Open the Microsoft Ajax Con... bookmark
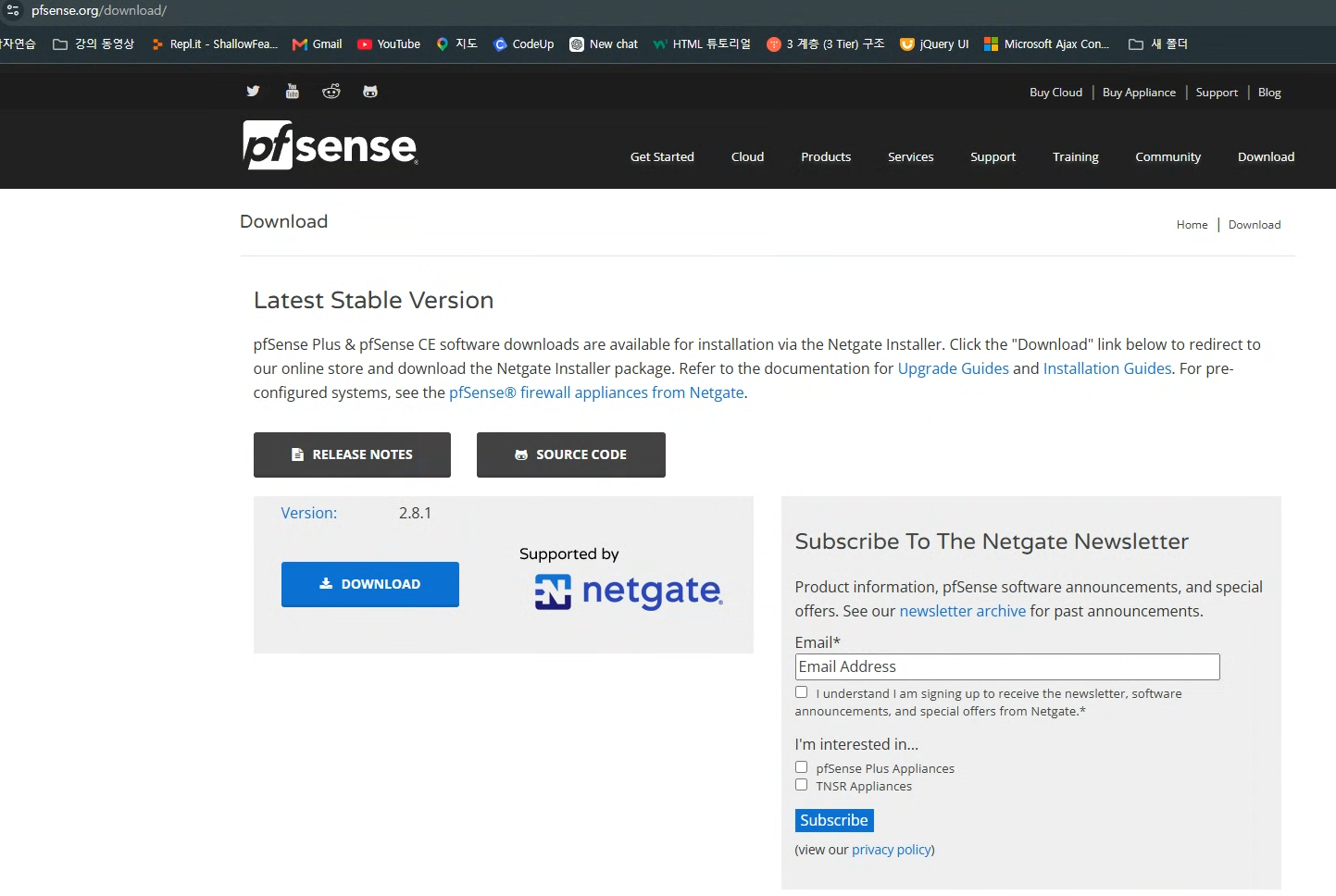This screenshot has height=896, width=1336. 1046,44
